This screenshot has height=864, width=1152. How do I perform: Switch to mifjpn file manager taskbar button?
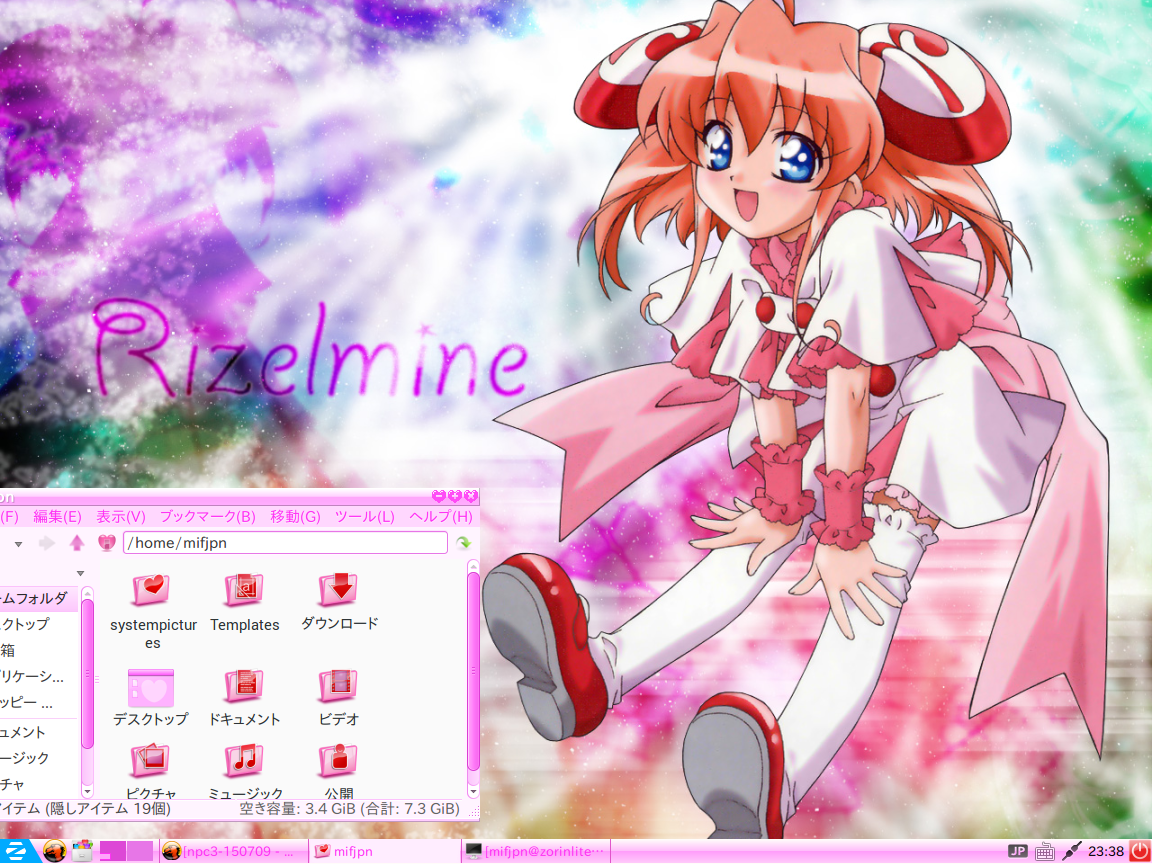(x=386, y=852)
